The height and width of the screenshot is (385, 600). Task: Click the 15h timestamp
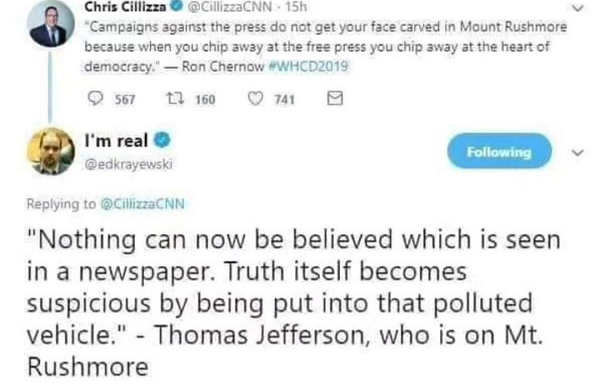(296, 7)
